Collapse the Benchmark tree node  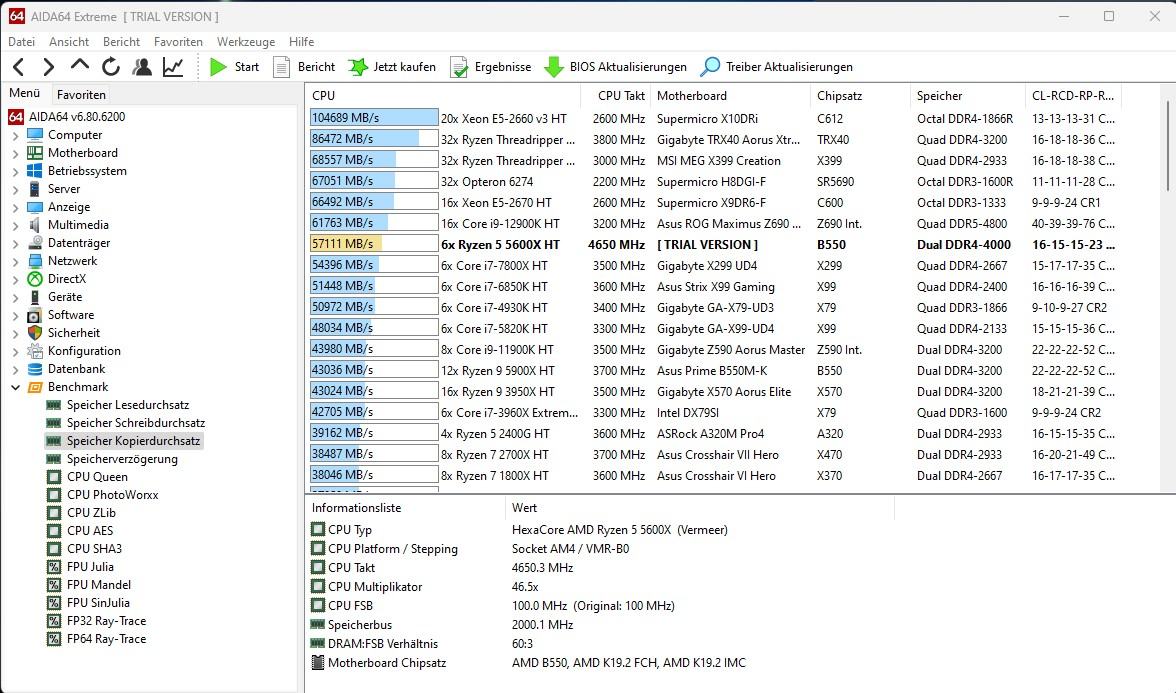pos(16,387)
